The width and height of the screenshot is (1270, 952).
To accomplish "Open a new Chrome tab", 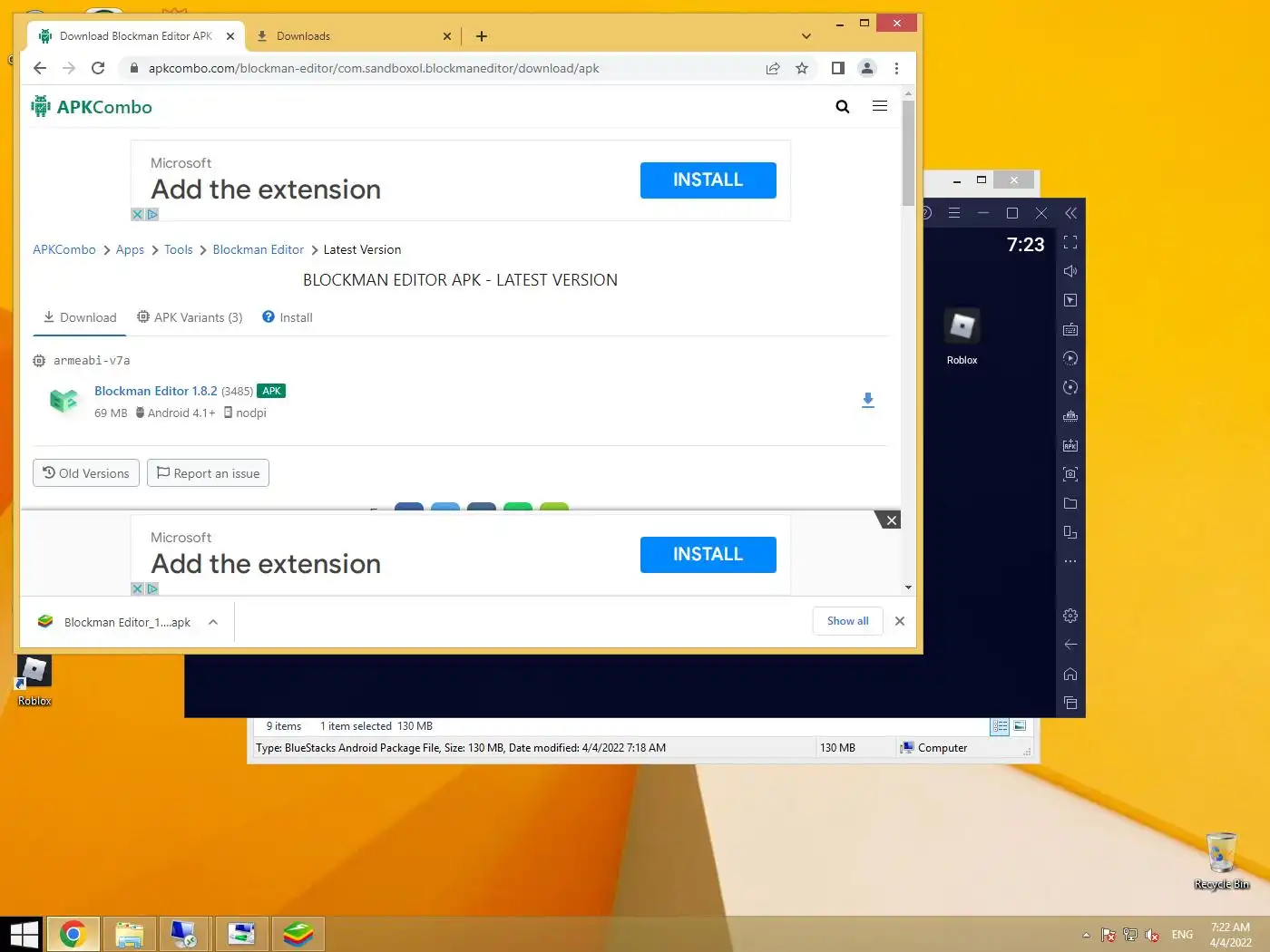I will (x=482, y=36).
